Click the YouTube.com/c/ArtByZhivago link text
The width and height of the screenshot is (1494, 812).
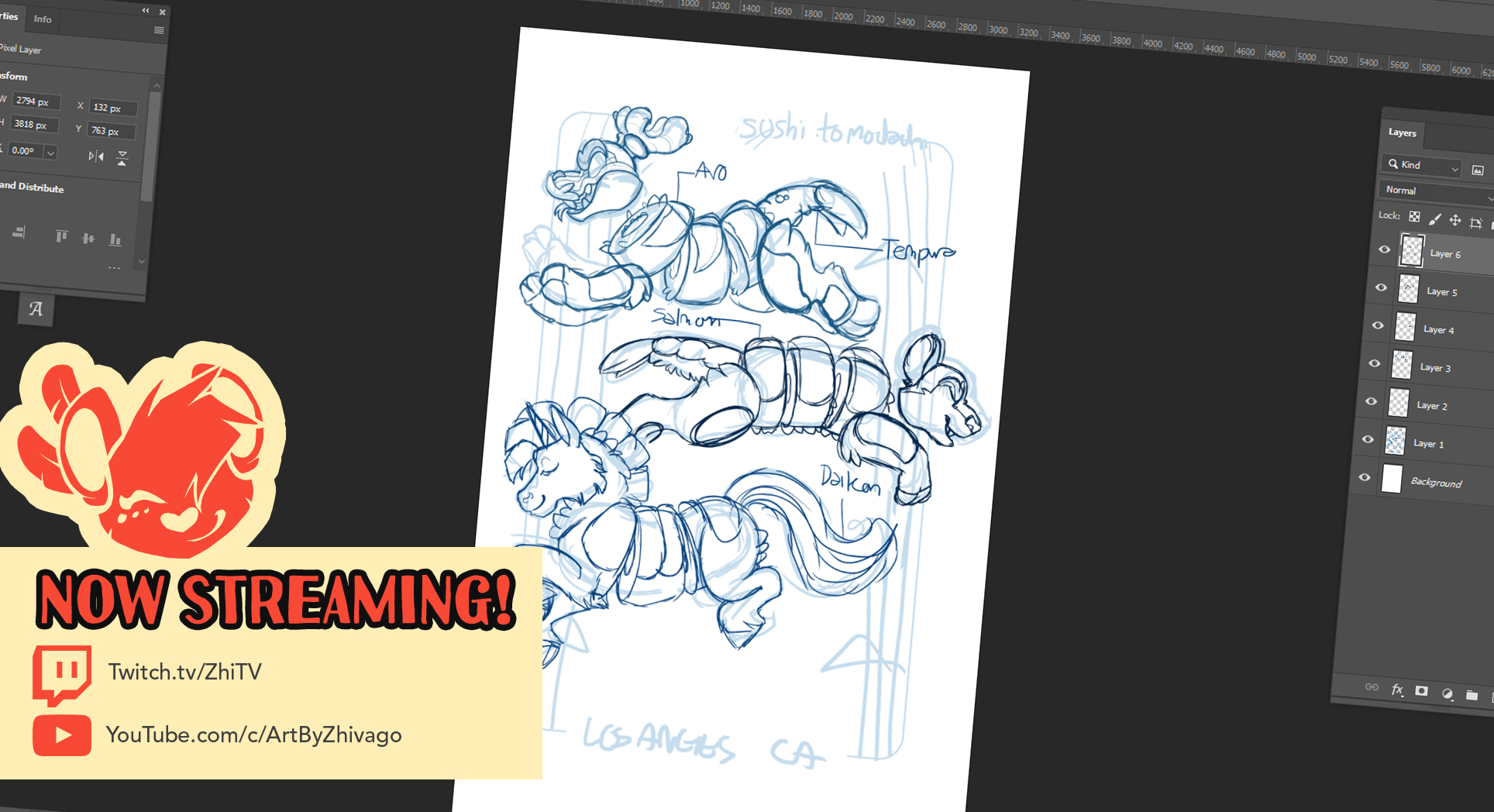pos(253,735)
